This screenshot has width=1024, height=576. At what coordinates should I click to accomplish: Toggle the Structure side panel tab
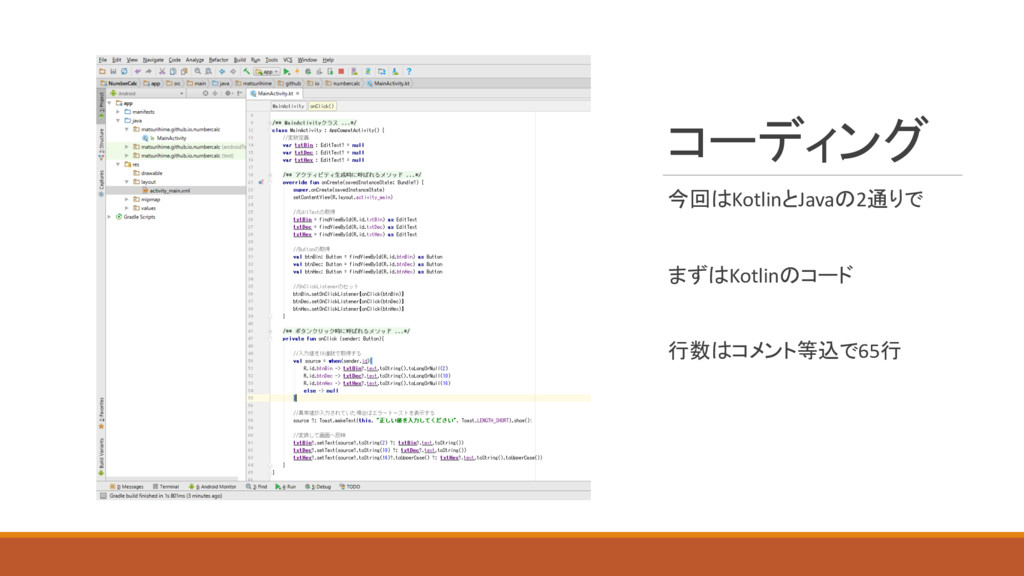click(101, 145)
